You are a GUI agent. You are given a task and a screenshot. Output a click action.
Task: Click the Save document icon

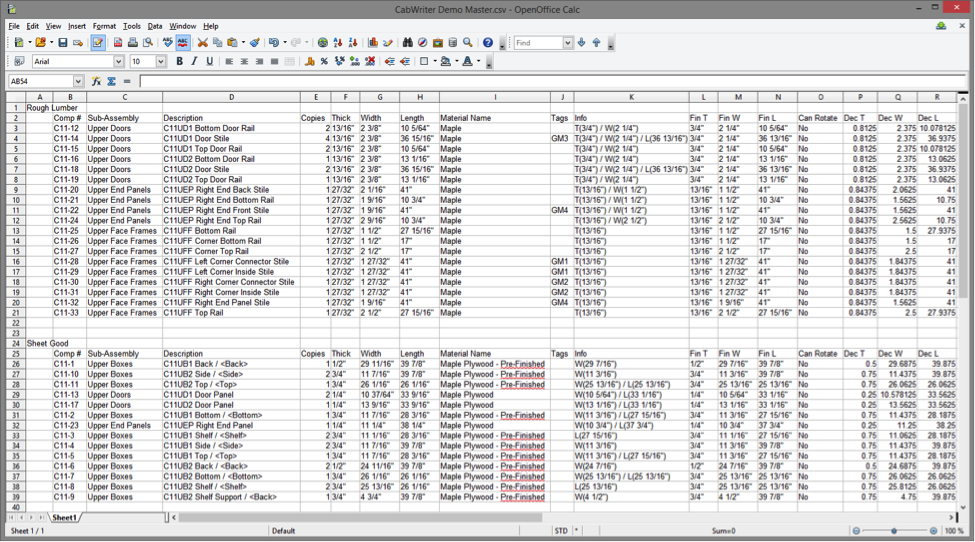tap(63, 43)
